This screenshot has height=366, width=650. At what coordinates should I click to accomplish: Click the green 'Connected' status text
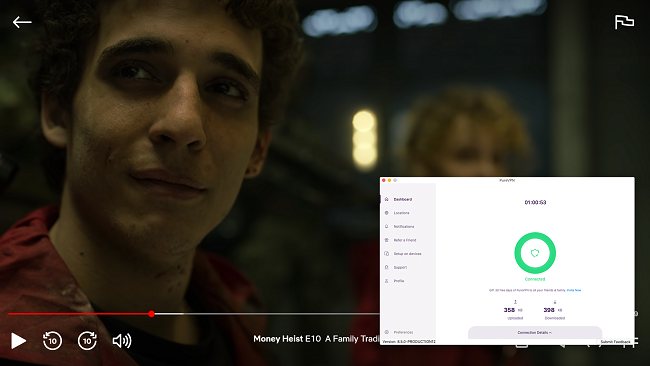[535, 279]
